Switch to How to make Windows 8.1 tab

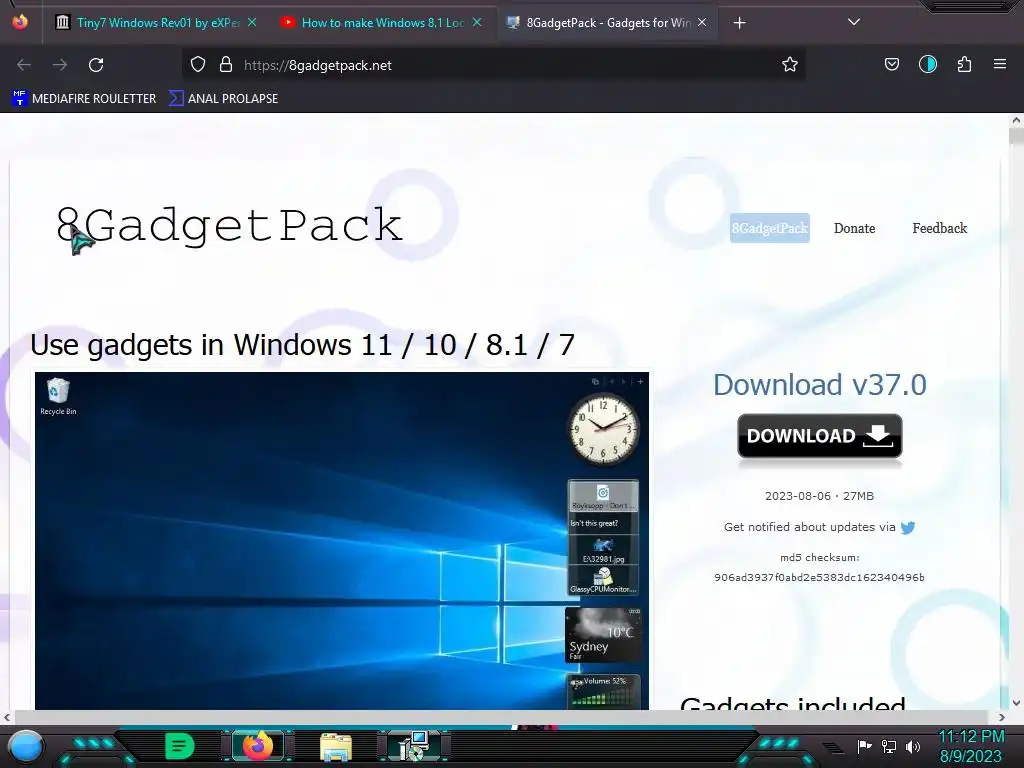pos(382,22)
